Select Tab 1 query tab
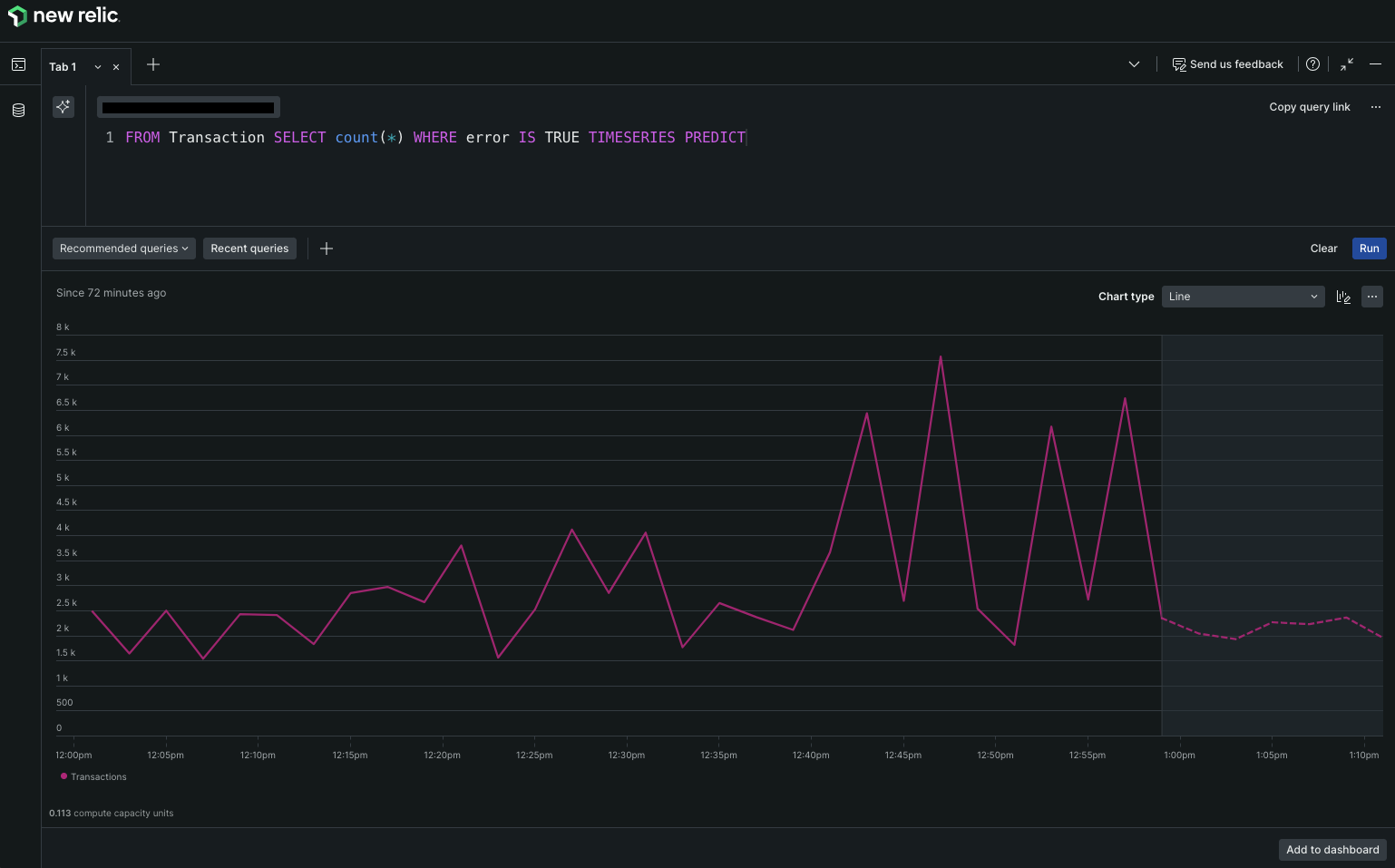Viewport: 1395px width, 868px height. click(x=63, y=67)
